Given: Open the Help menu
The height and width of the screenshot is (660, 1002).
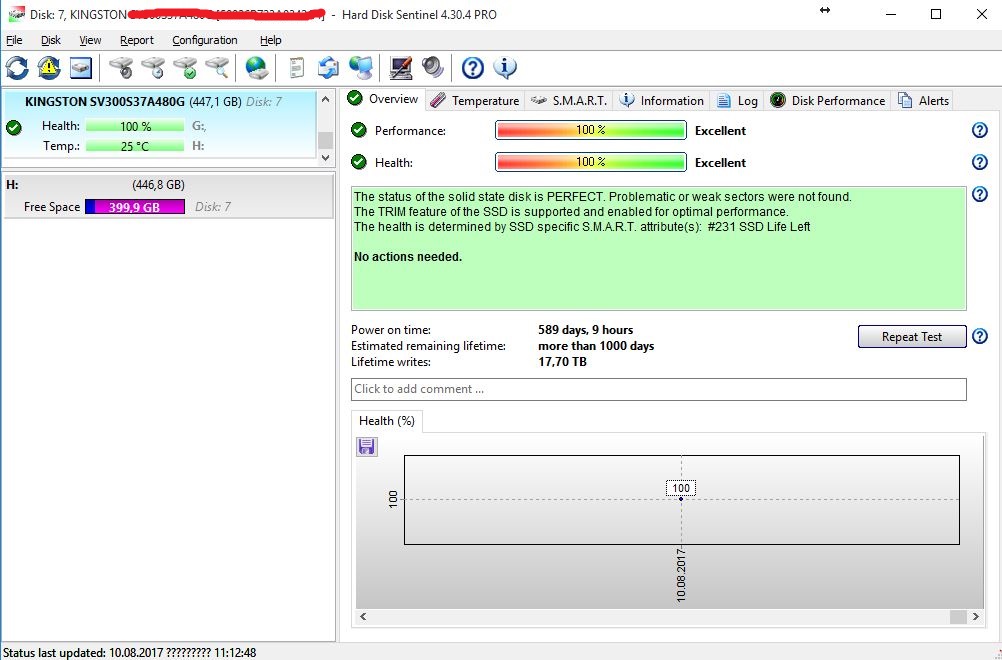Looking at the screenshot, I should (270, 40).
